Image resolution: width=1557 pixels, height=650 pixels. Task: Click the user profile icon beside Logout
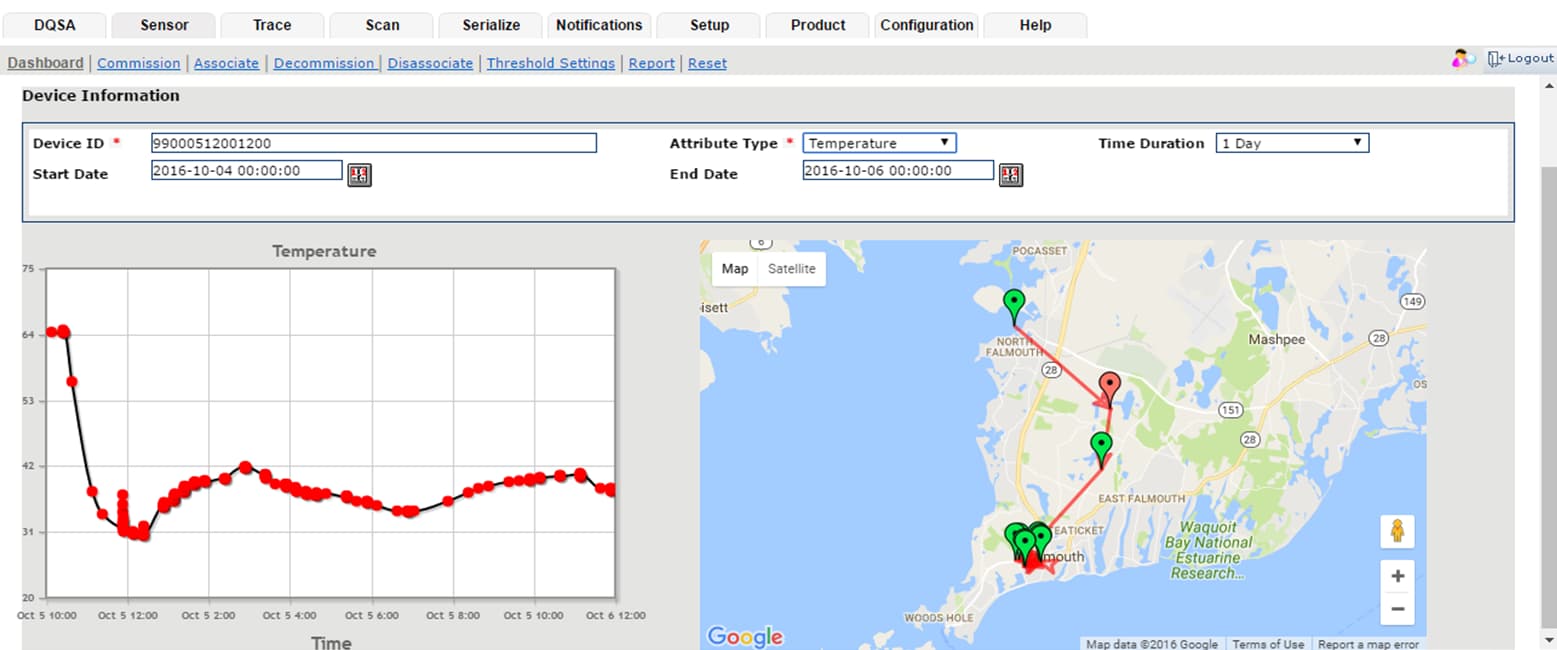tap(1463, 59)
